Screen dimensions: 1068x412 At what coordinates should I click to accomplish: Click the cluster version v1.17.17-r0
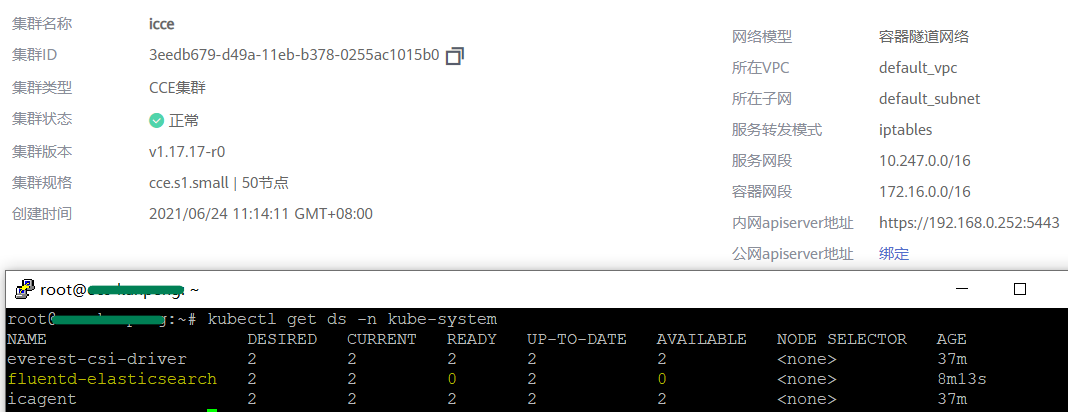[187, 152]
